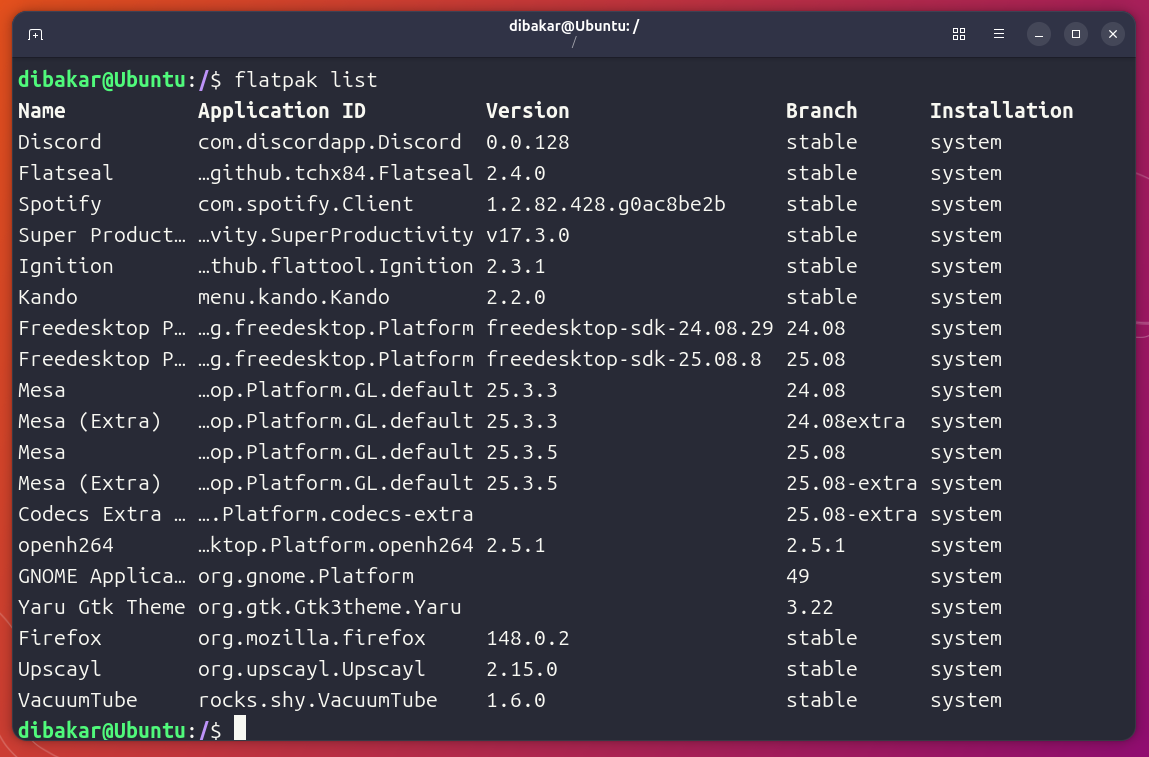
Task: Select the openh264 name entry
Action: click(x=65, y=545)
